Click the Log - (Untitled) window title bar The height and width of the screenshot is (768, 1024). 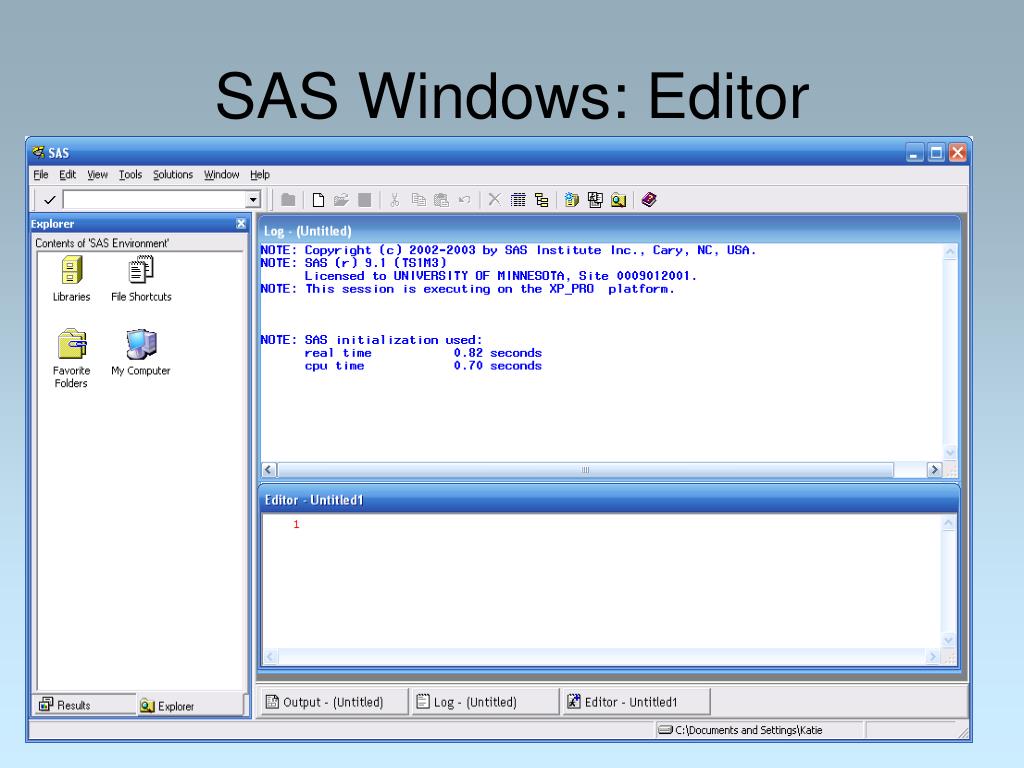(x=610, y=231)
